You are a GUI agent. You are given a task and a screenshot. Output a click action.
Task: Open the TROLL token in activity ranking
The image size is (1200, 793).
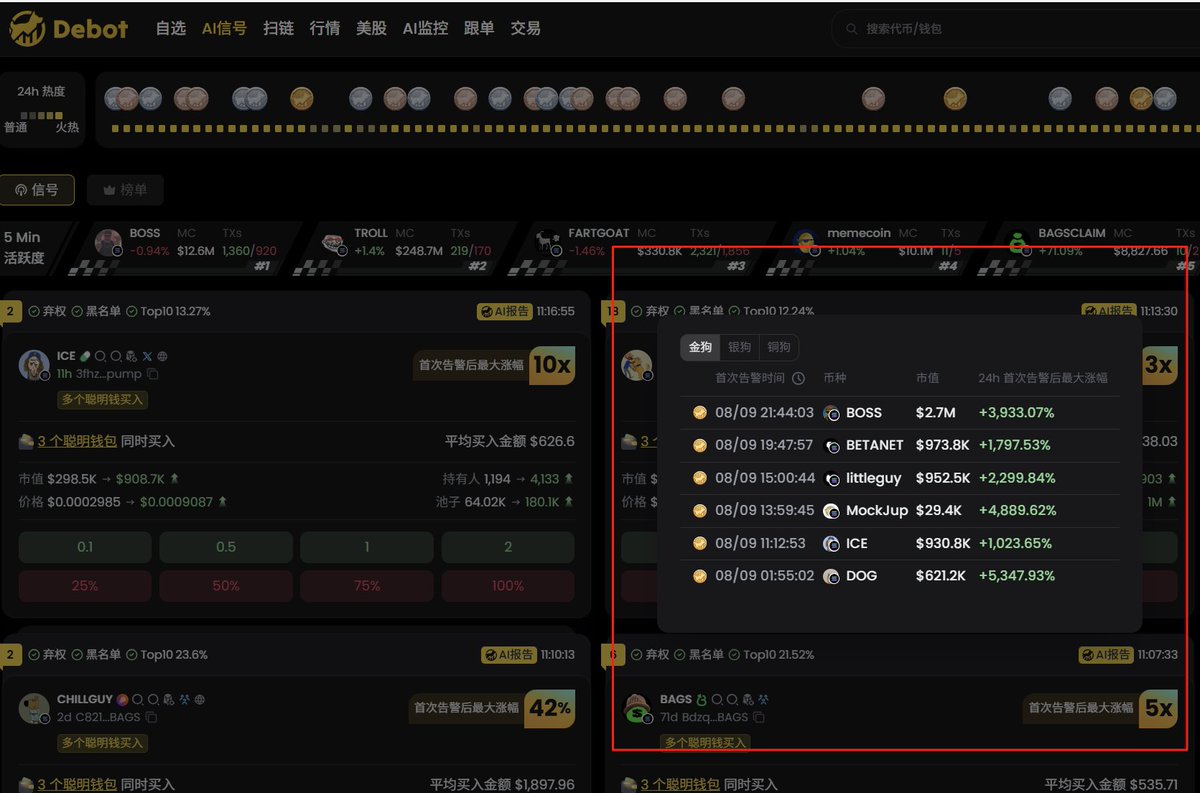pos(407,247)
